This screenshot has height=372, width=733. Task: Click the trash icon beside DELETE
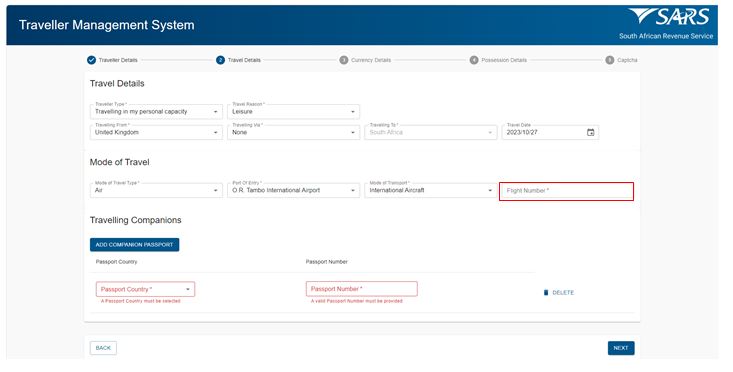point(546,293)
